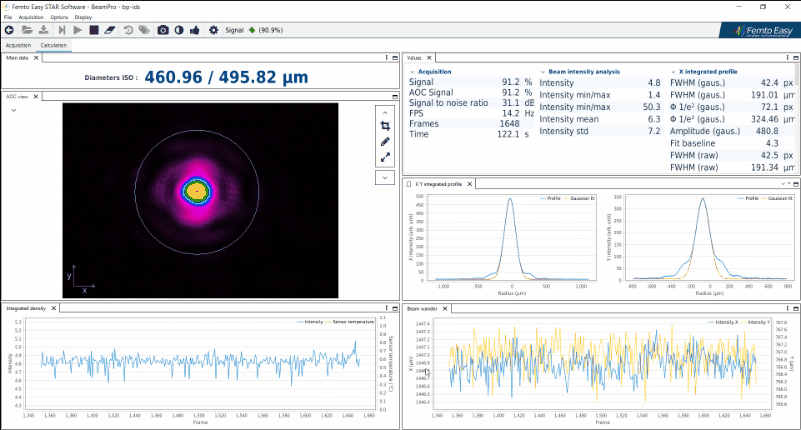Open settings with the gear icon
The height and width of the screenshot is (430, 801).
213,31
